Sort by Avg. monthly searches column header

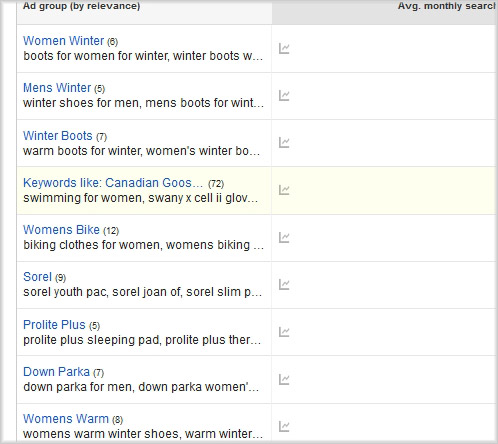tap(447, 6)
